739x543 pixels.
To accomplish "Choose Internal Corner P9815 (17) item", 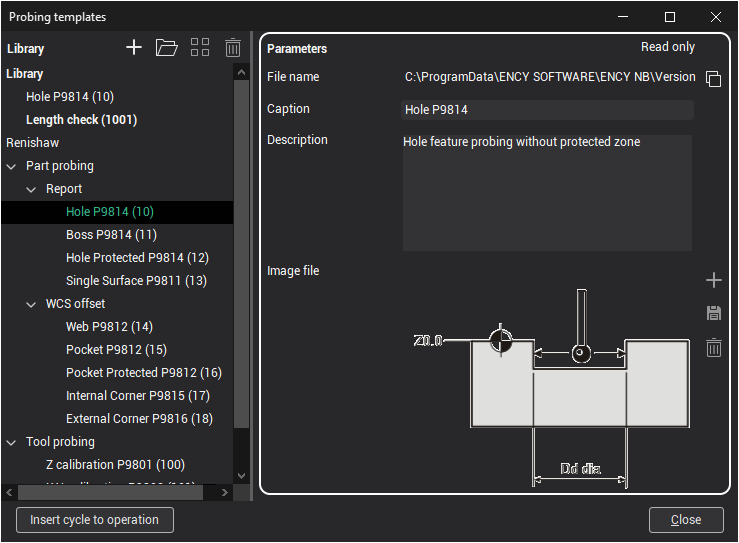I will 138,396.
